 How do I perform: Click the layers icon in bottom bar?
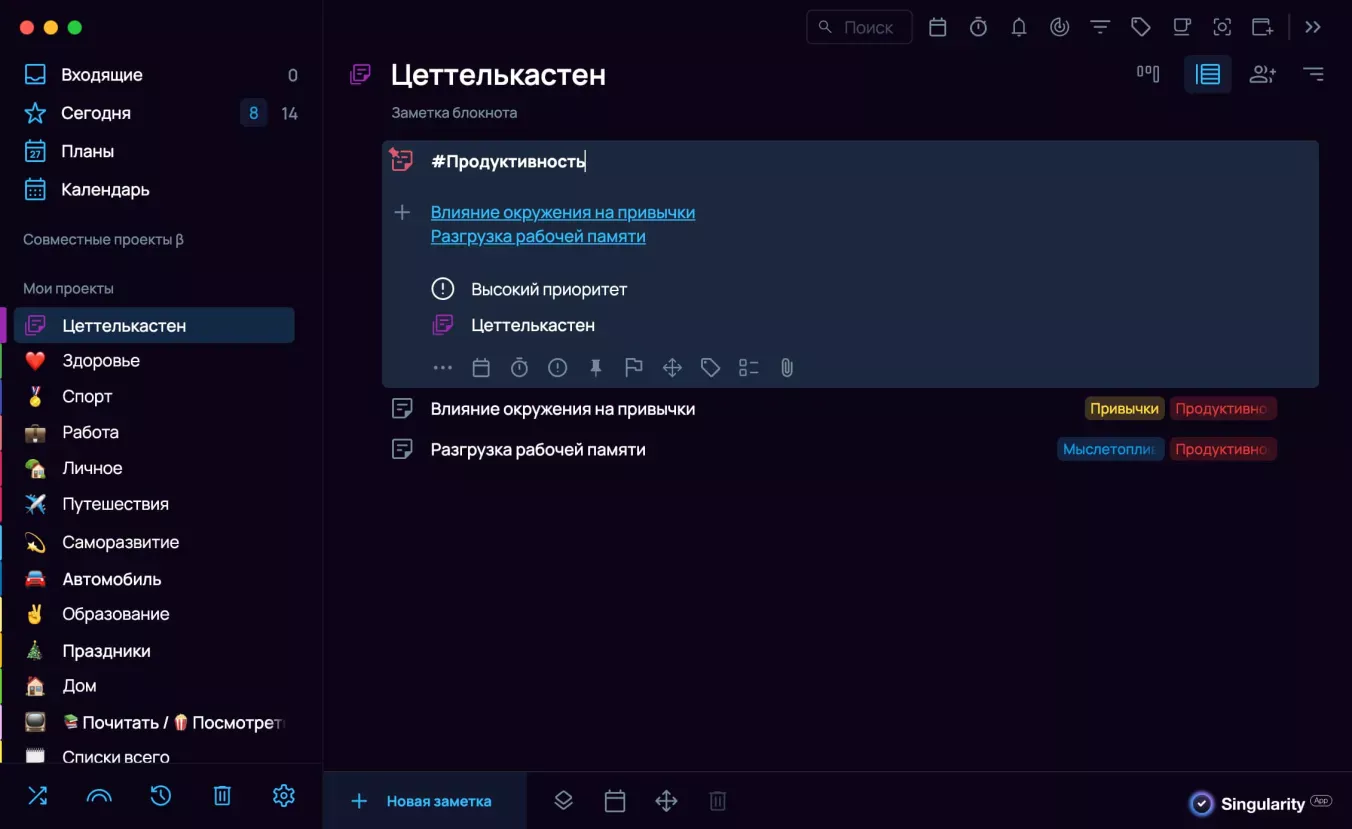click(564, 801)
